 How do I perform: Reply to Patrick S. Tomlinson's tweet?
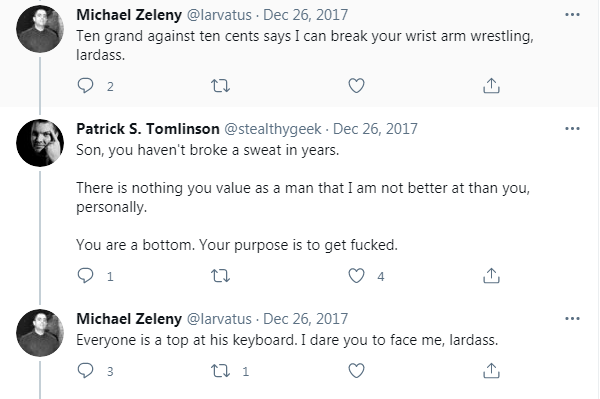point(85,275)
